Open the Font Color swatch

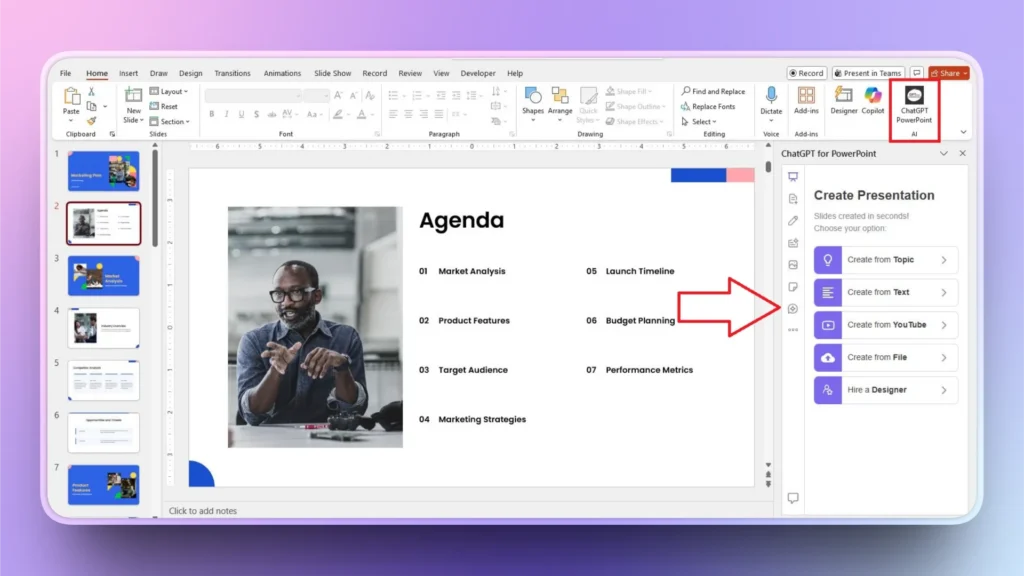362,113
